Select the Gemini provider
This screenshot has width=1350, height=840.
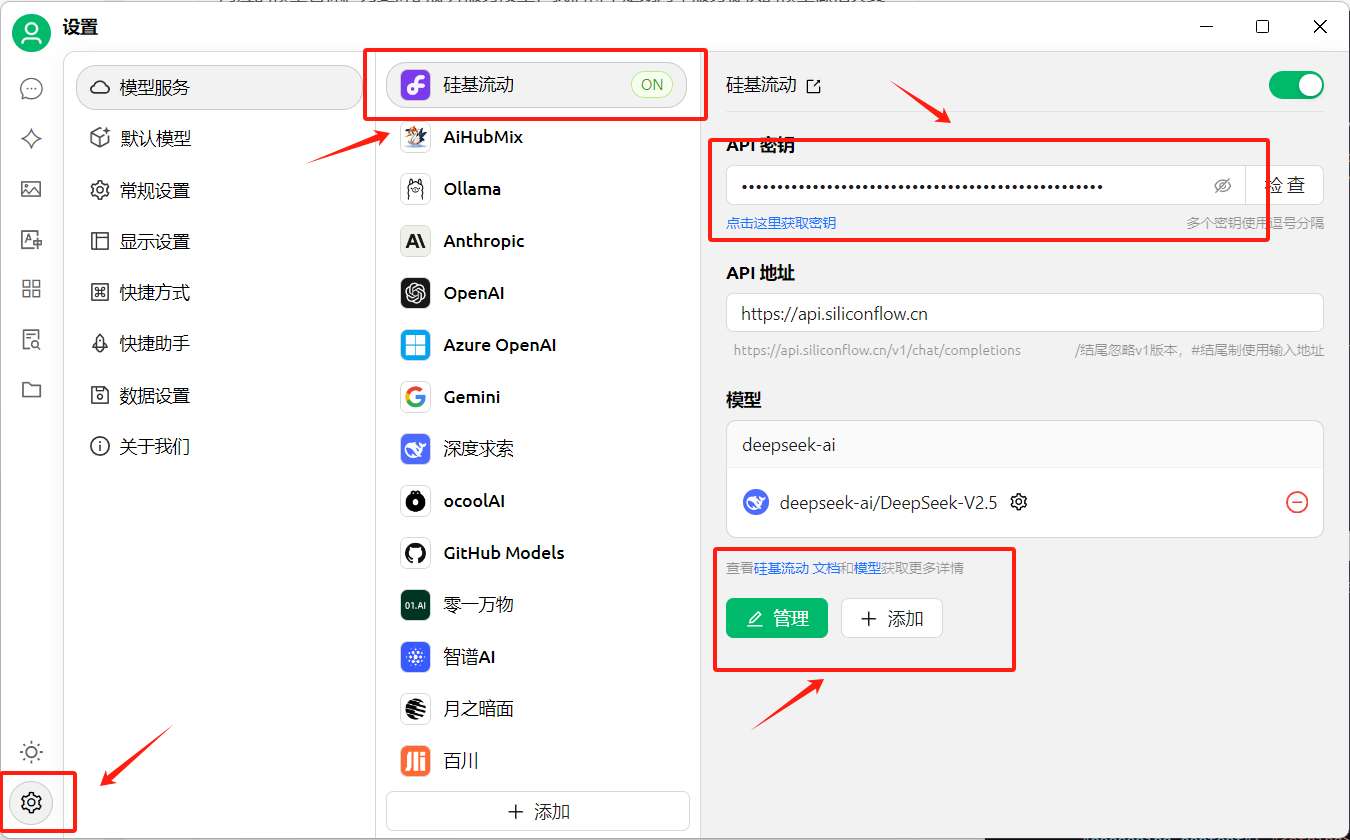tap(537, 397)
